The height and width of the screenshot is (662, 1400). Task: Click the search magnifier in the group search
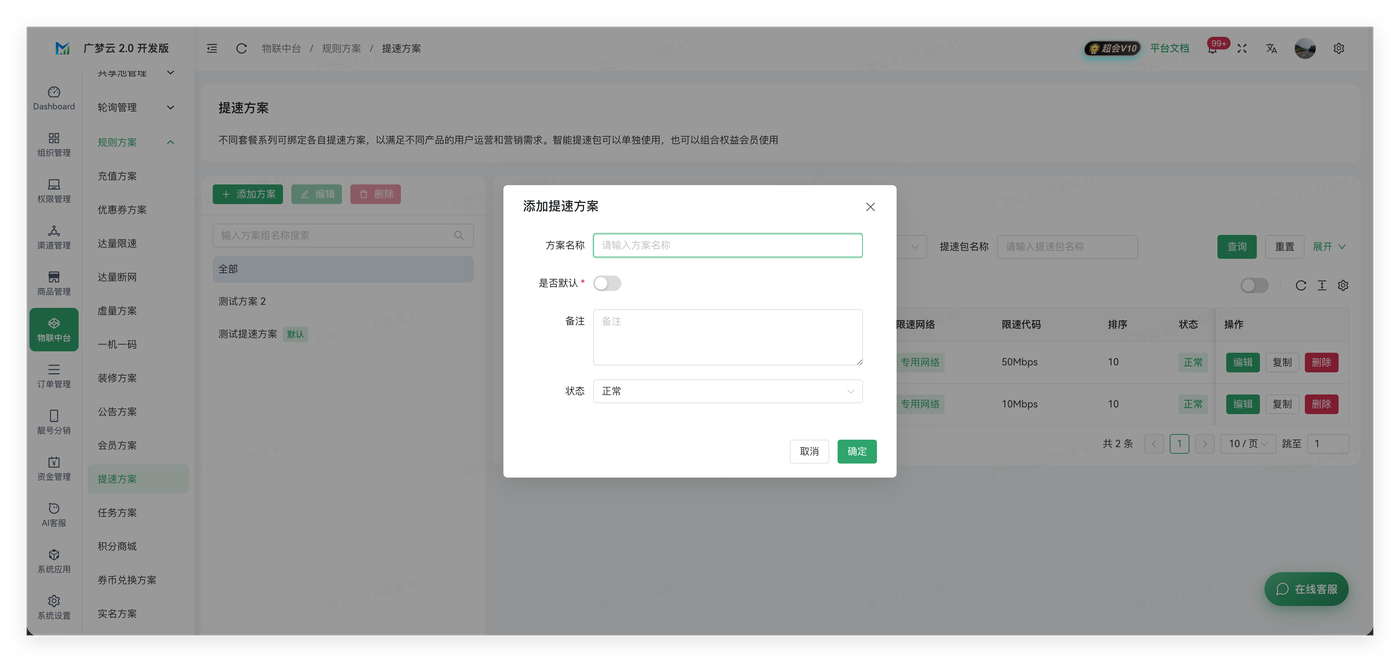point(459,235)
